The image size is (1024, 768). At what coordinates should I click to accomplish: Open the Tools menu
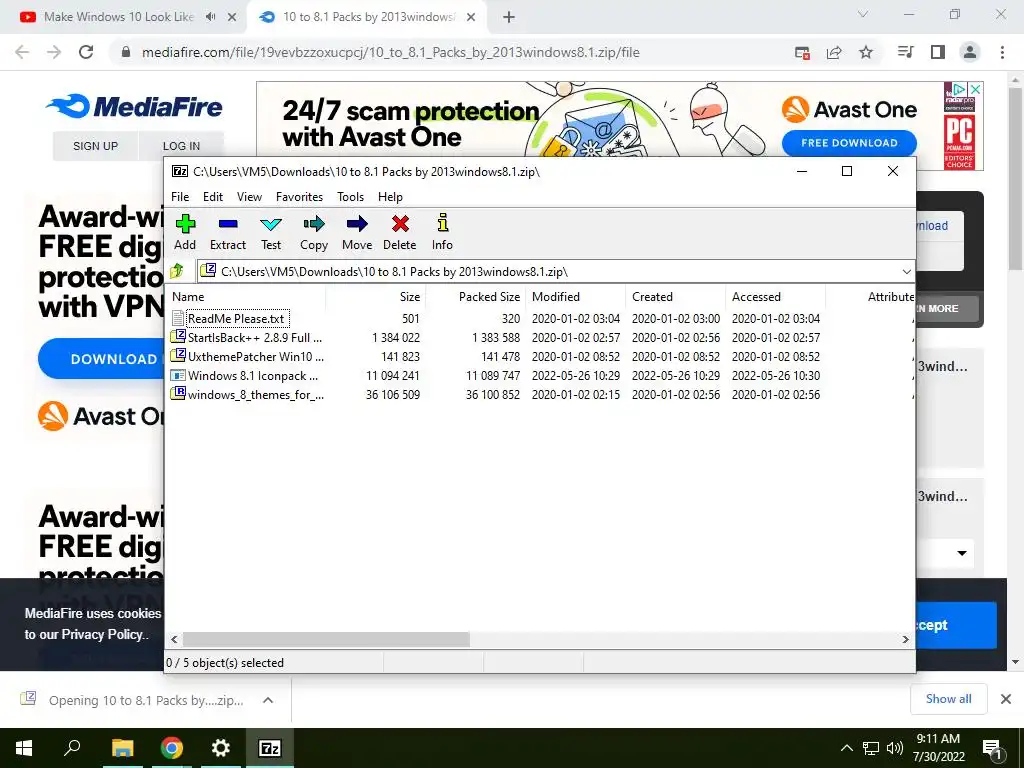point(350,197)
